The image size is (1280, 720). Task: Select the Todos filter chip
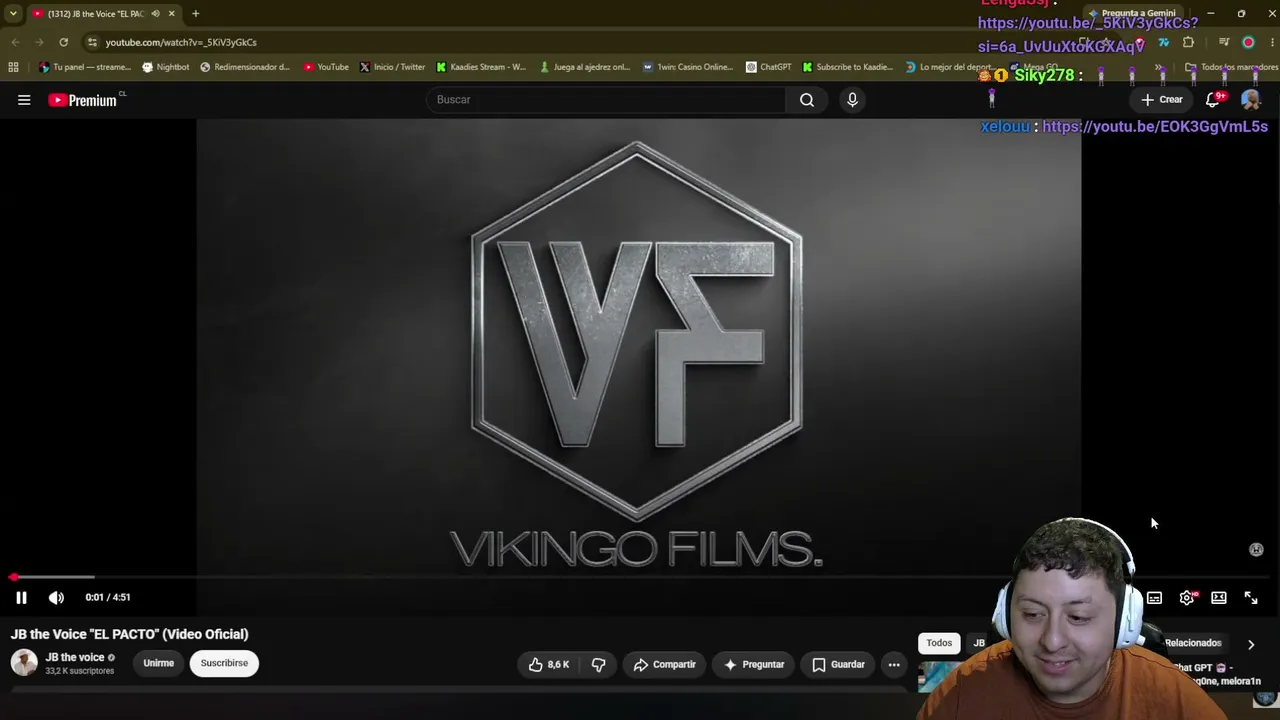939,643
